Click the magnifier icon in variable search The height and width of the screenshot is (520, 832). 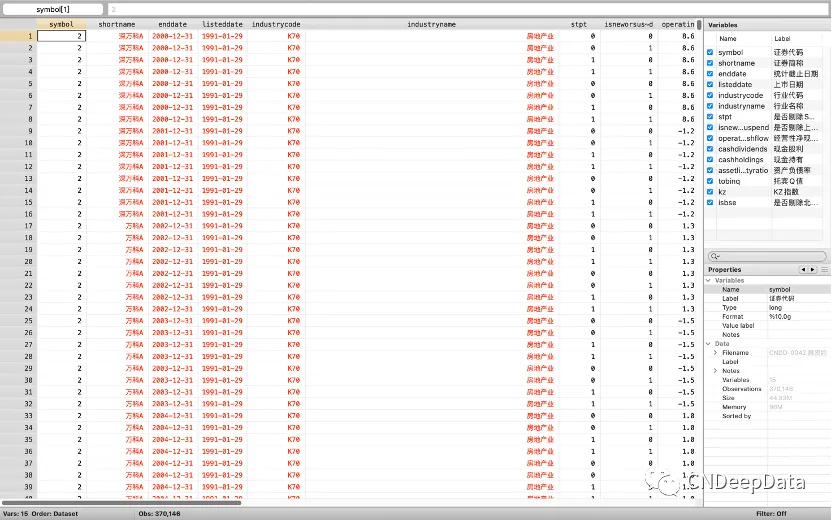coord(714,256)
